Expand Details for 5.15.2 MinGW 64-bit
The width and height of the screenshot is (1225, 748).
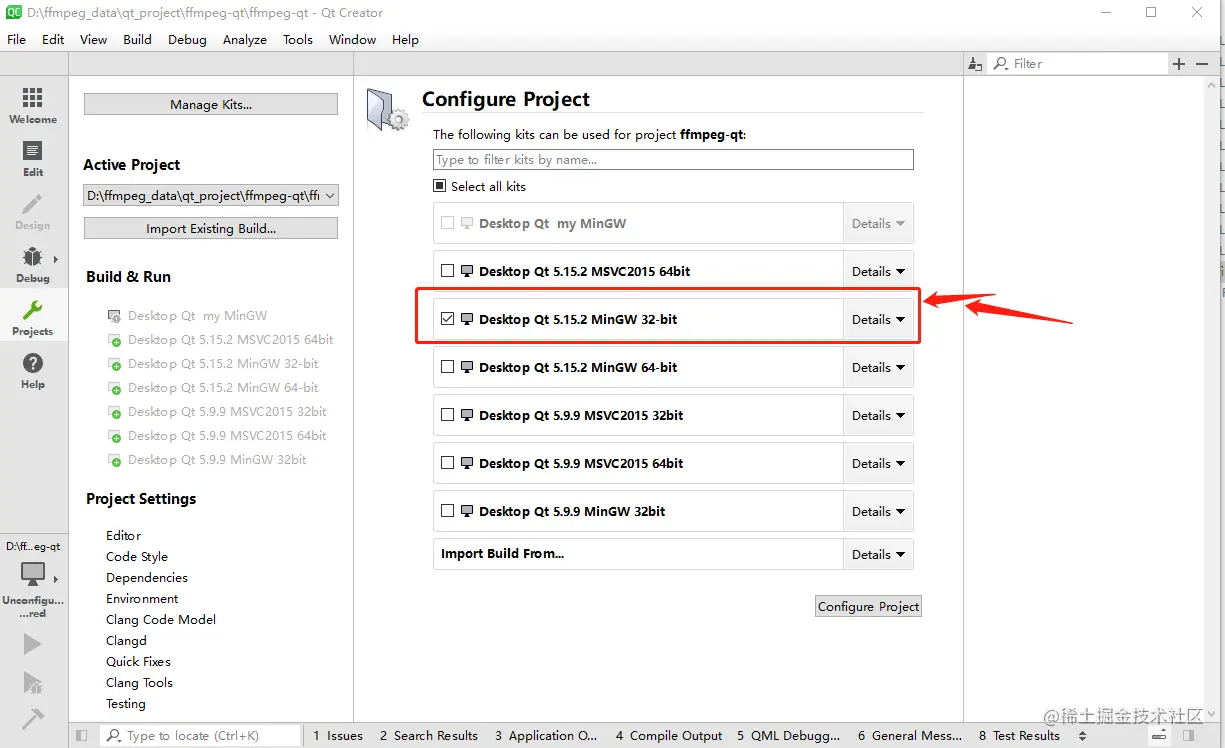(x=878, y=367)
